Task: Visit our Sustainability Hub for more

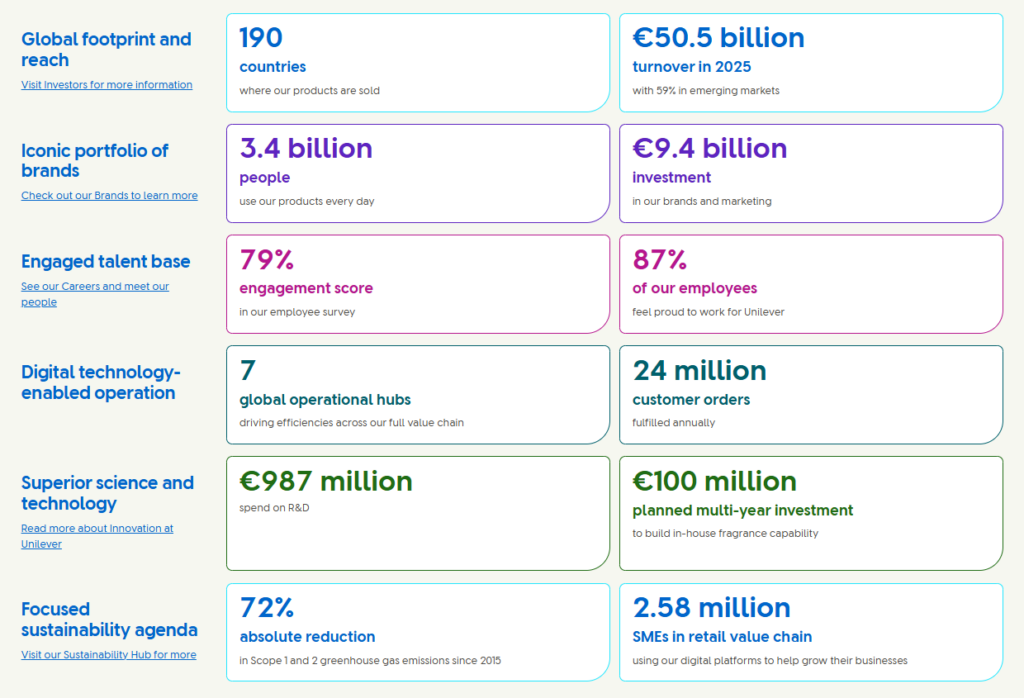Action: point(107,655)
